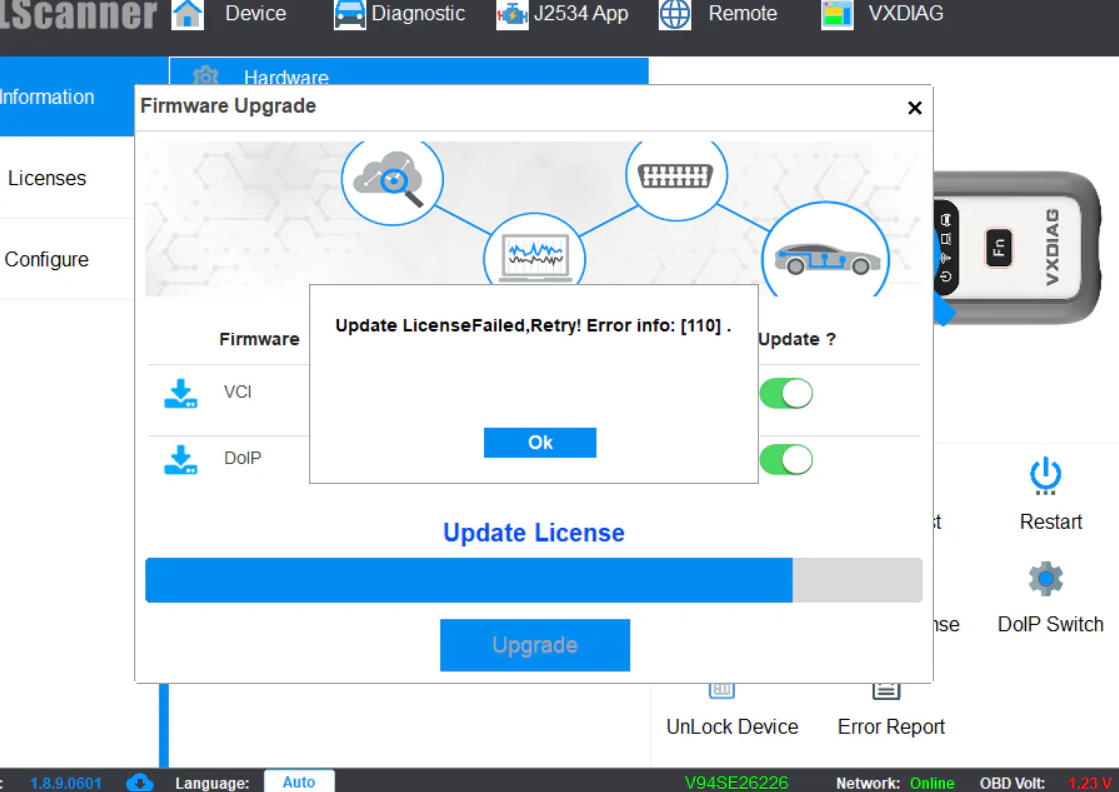
Task: Click the error message text
Action: (x=533, y=325)
